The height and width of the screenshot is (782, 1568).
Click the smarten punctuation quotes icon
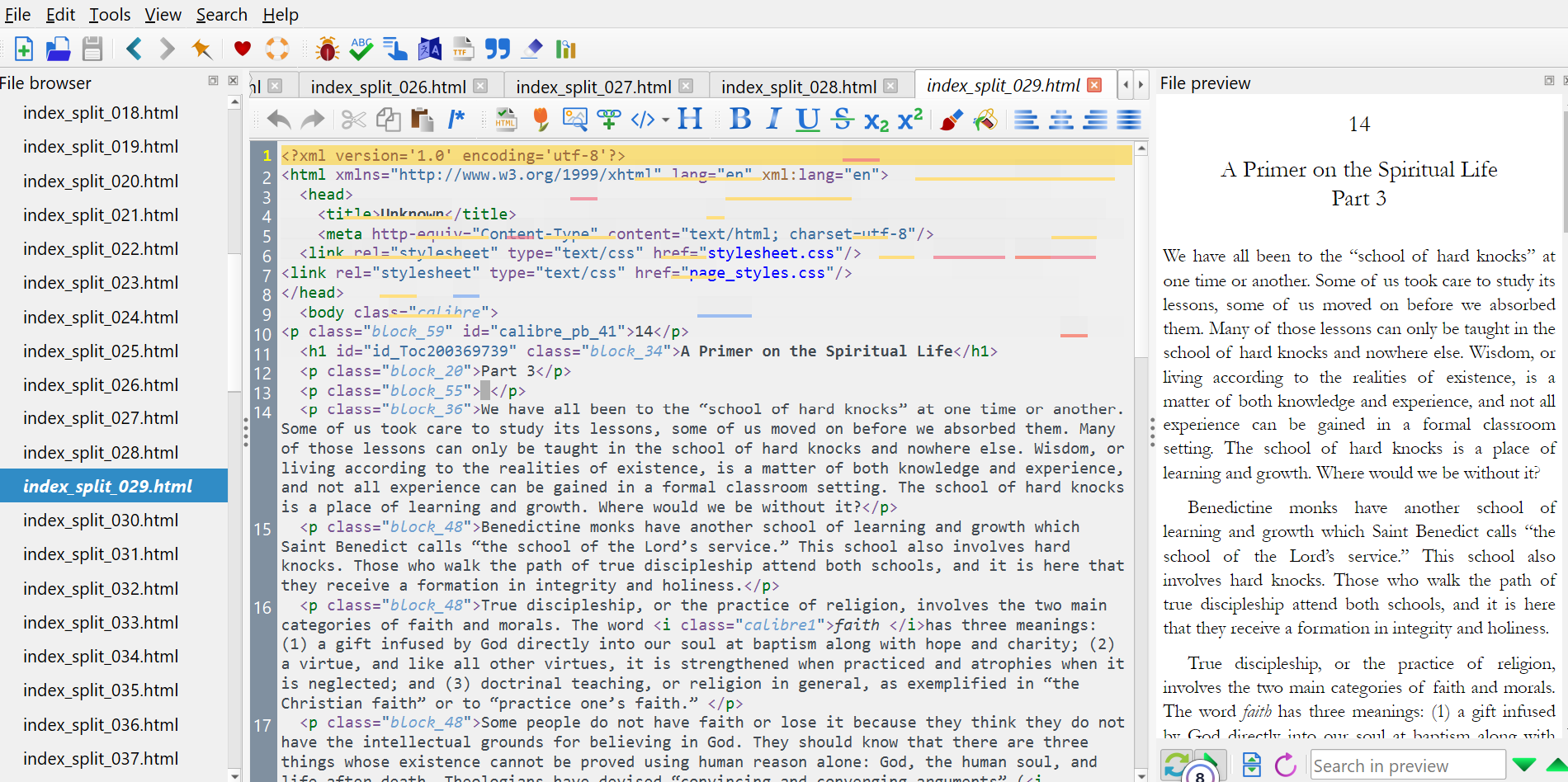(x=497, y=49)
